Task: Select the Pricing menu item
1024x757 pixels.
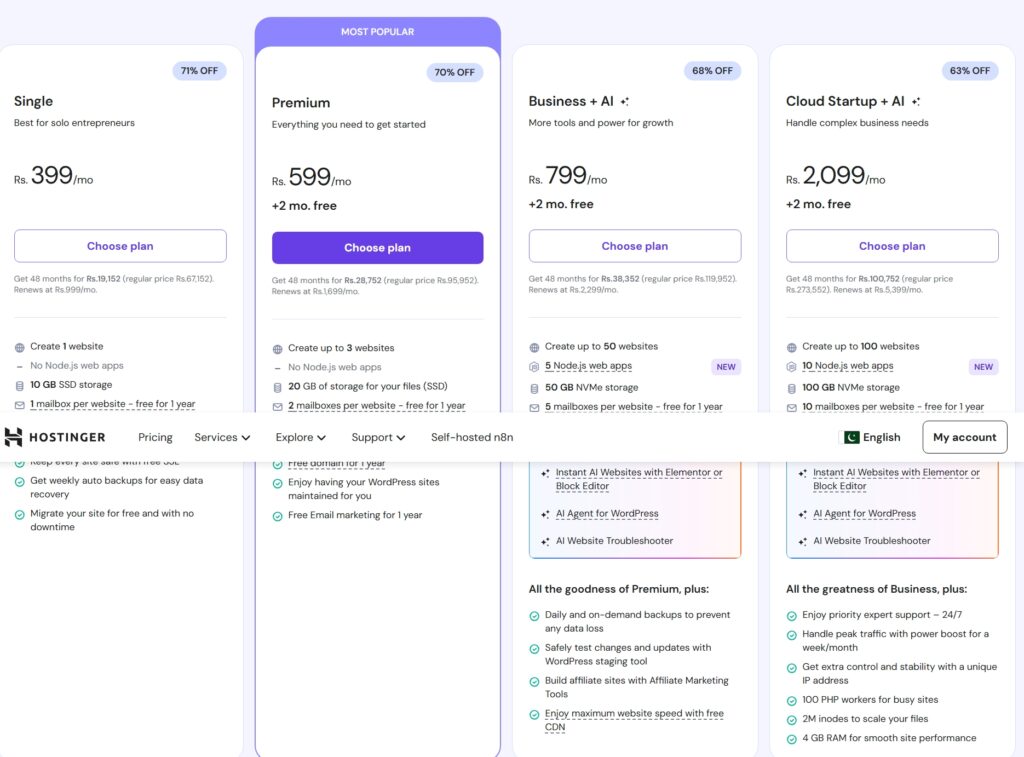Action: point(155,437)
